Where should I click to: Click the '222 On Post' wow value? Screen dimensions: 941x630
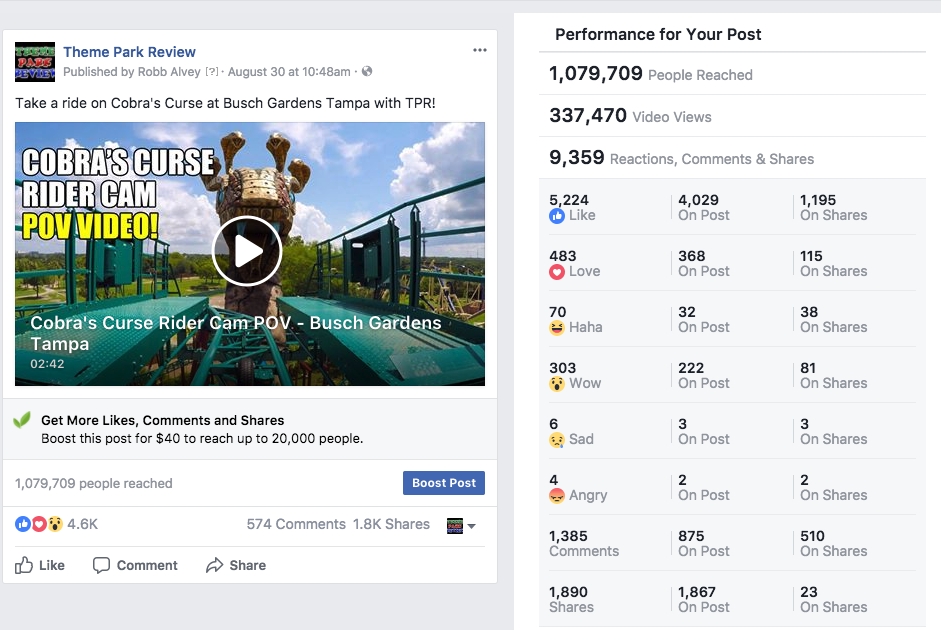pyautogui.click(x=704, y=376)
